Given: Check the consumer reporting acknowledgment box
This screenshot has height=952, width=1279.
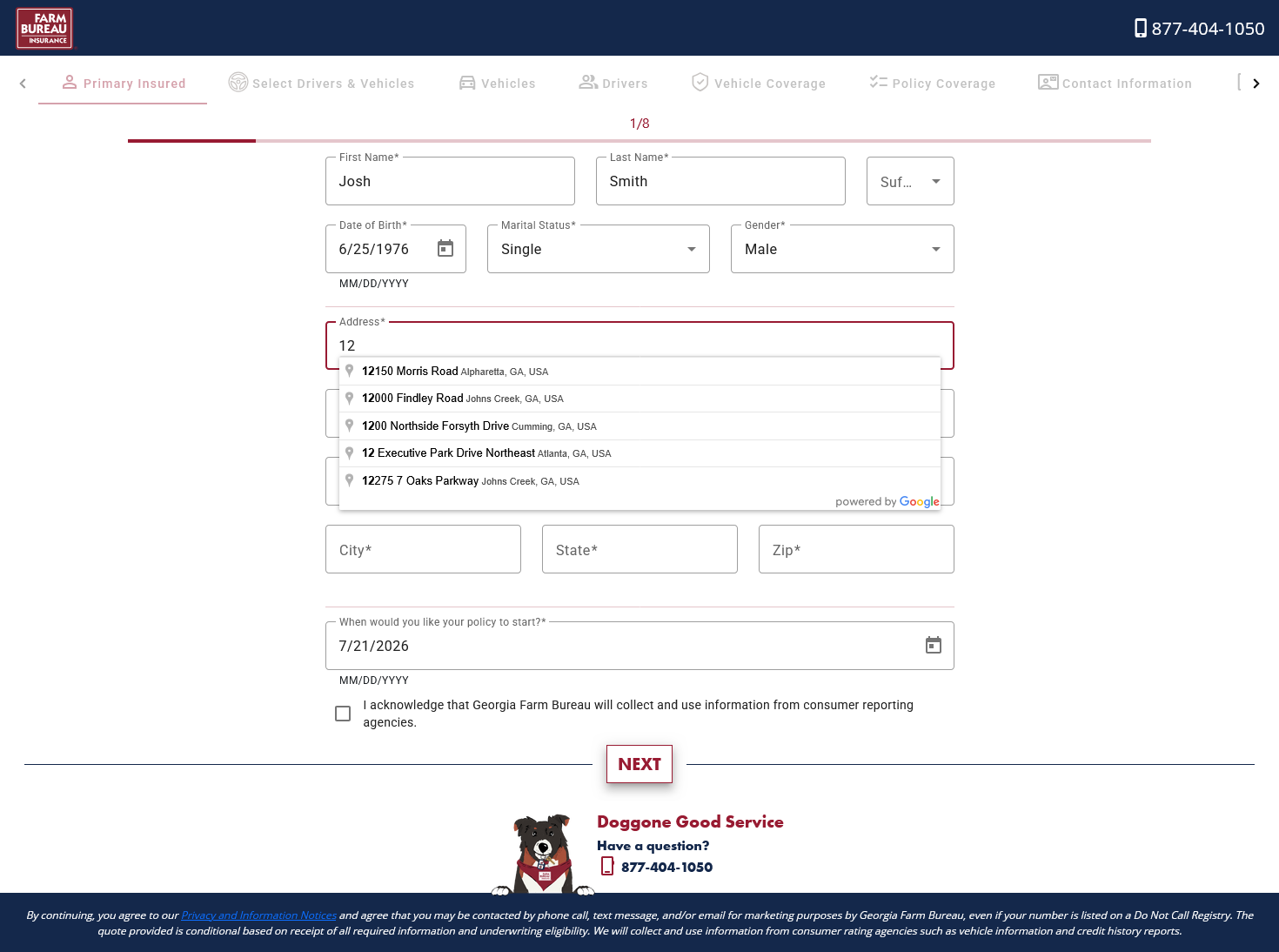Looking at the screenshot, I should click(x=343, y=714).
